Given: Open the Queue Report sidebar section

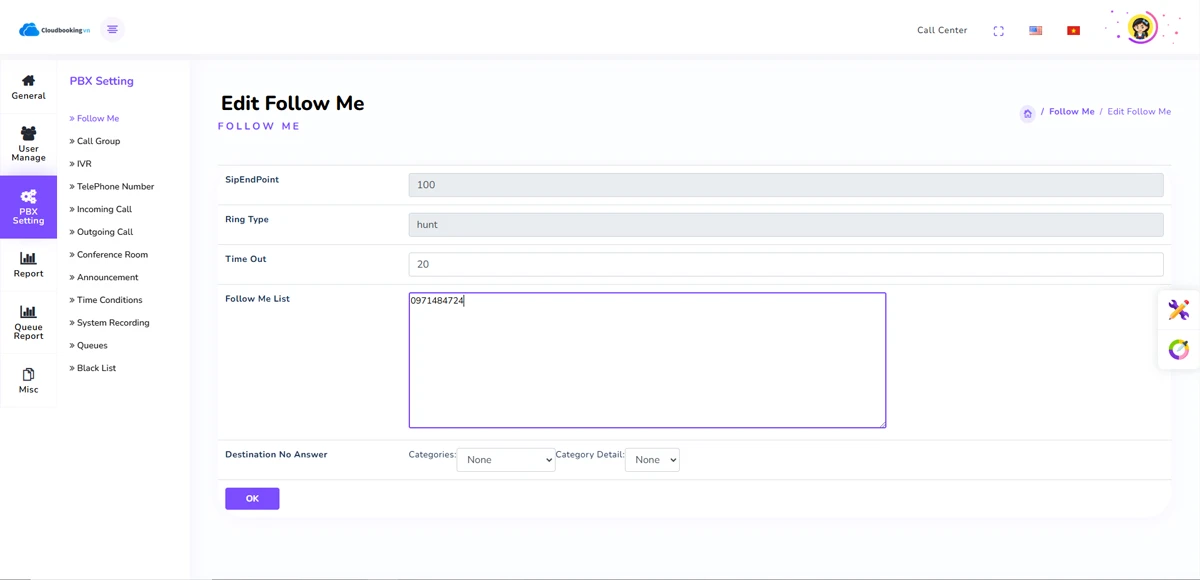Looking at the screenshot, I should tap(28, 323).
